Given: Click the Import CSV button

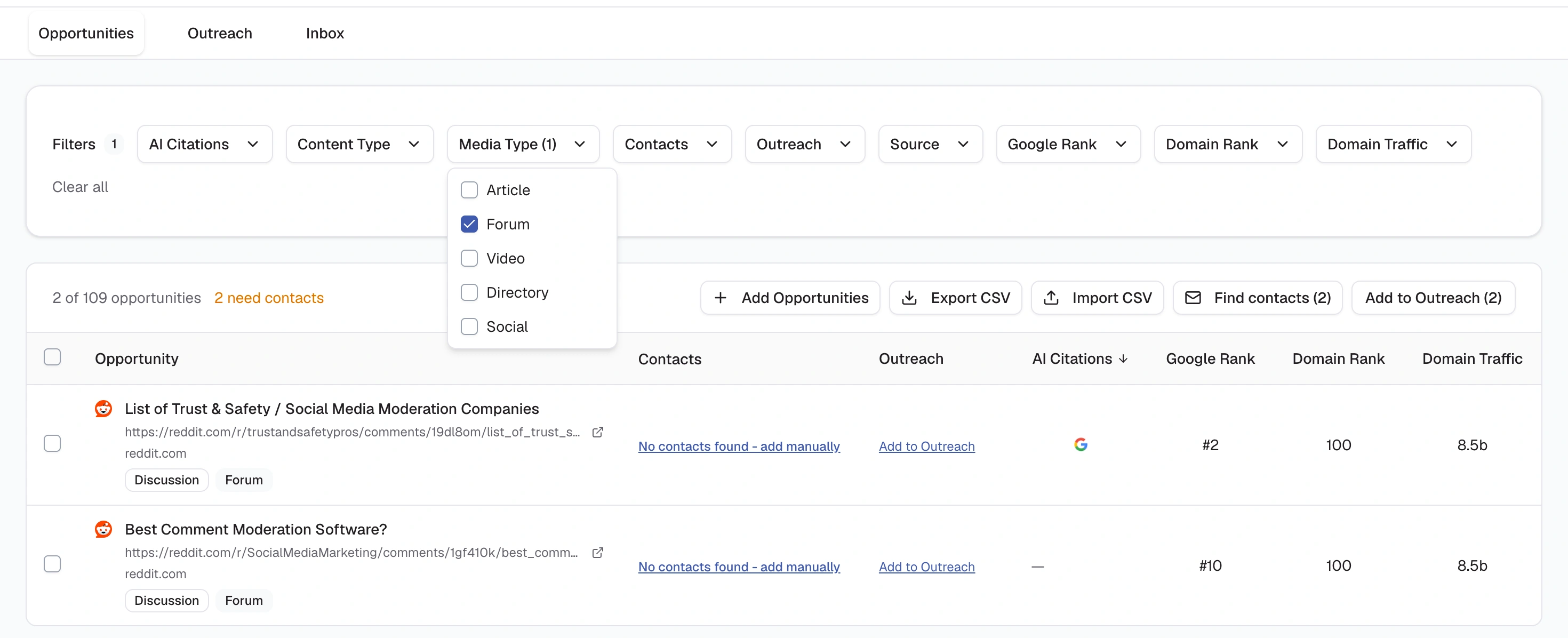Looking at the screenshot, I should coord(1097,298).
